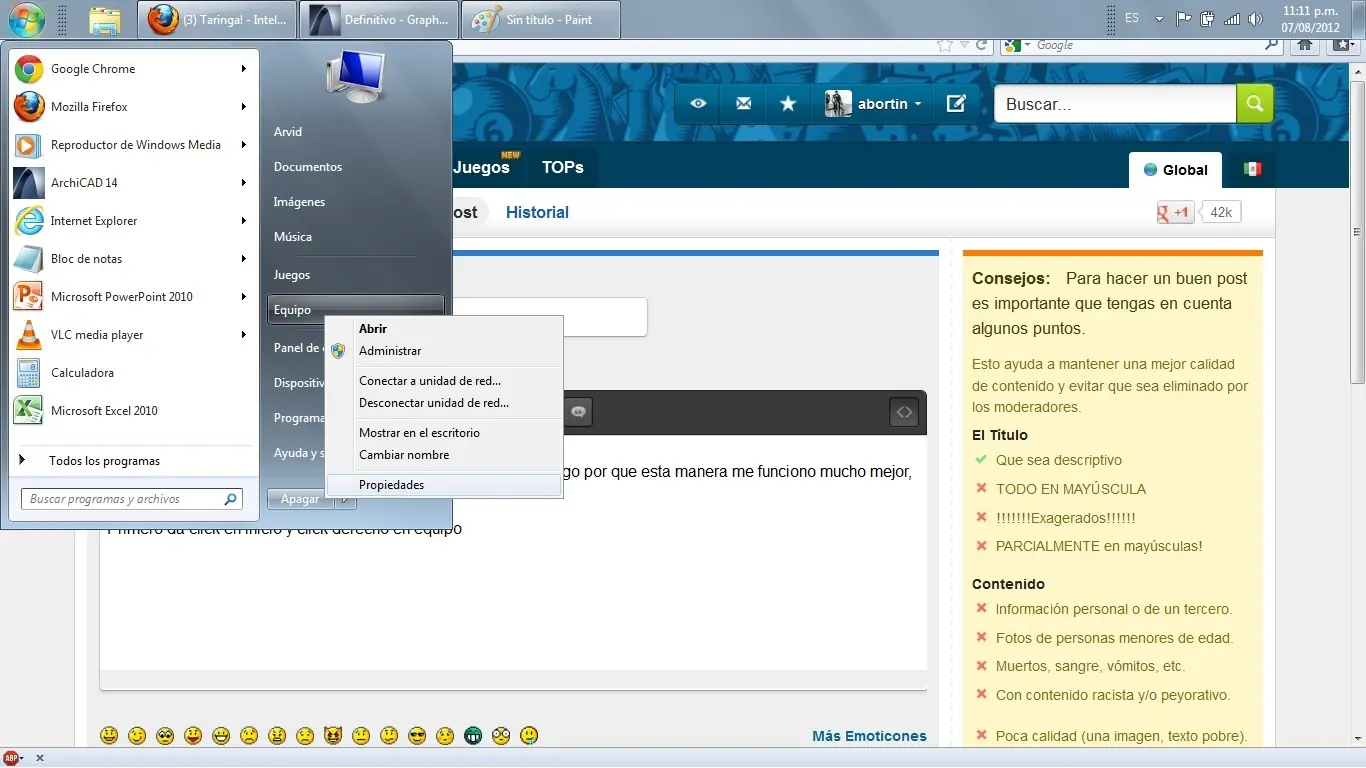This screenshot has width=1366, height=768.
Task: Open the abortin account dropdown
Action: [884, 103]
